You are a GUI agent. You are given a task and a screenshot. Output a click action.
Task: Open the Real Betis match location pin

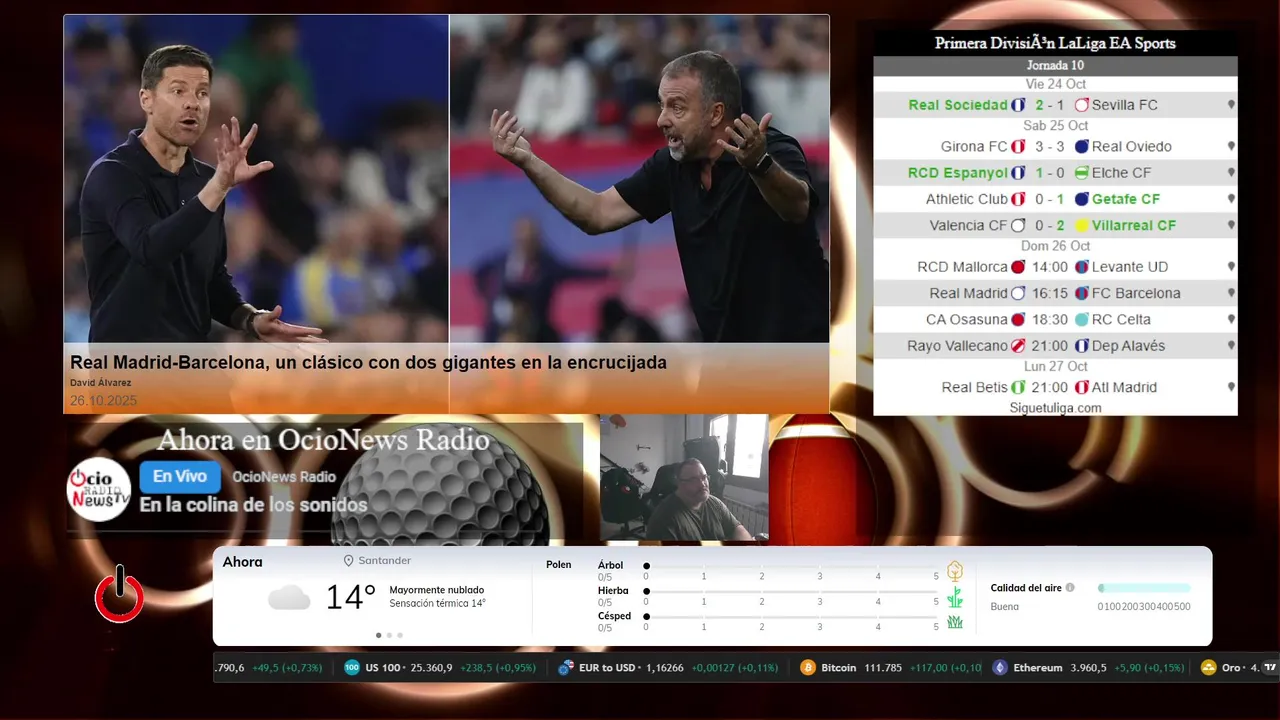coord(1231,387)
